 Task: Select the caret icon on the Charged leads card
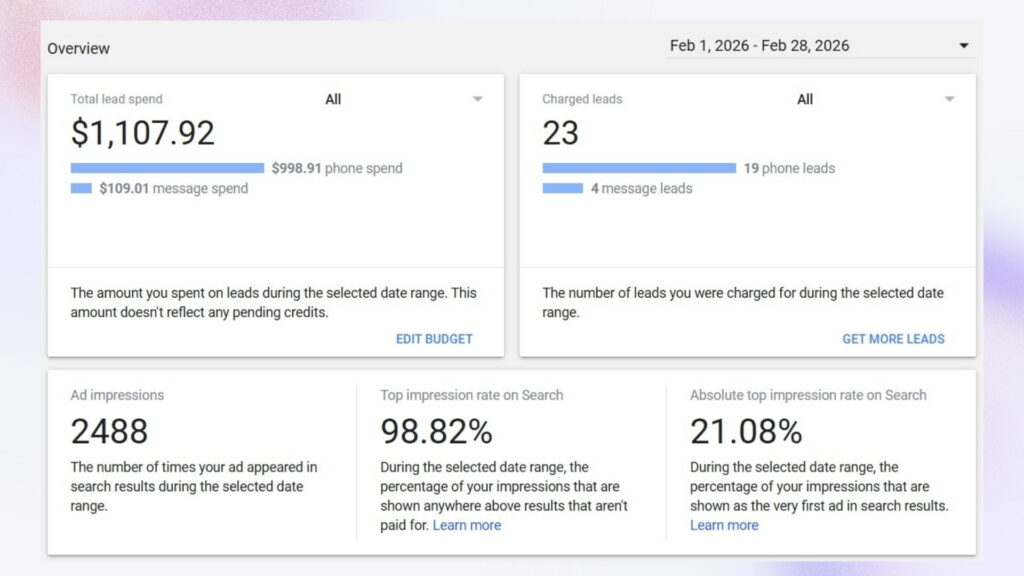pyautogui.click(x=949, y=99)
